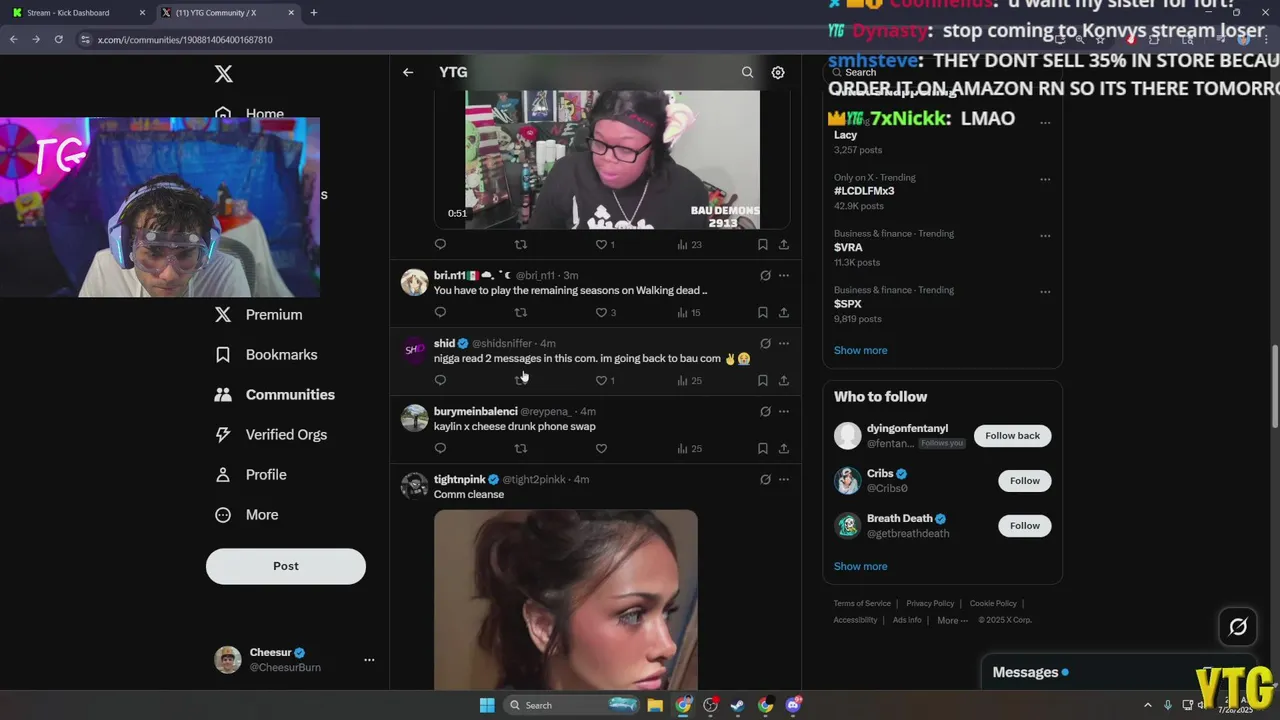This screenshot has width=1280, height=720.
Task: Open Premium in the sidebar
Action: point(259,314)
